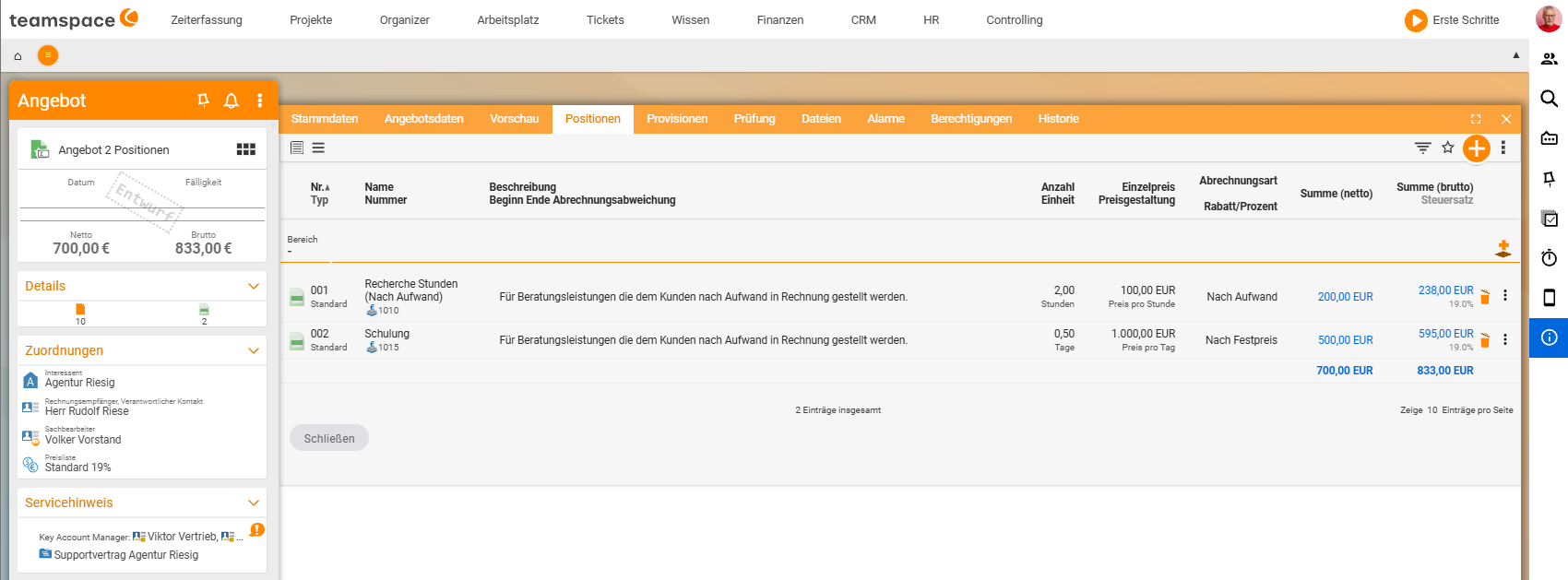Open Supportvertrag Agentur Riesig link
1568x580 pixels.
pos(126,555)
